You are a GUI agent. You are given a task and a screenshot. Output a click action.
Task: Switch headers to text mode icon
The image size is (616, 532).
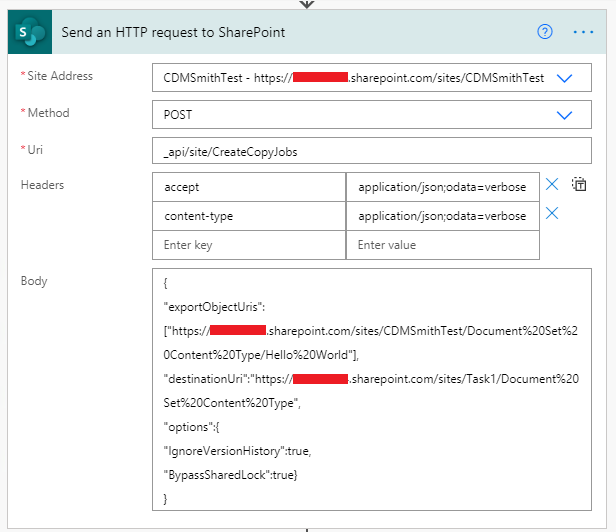[579, 184]
